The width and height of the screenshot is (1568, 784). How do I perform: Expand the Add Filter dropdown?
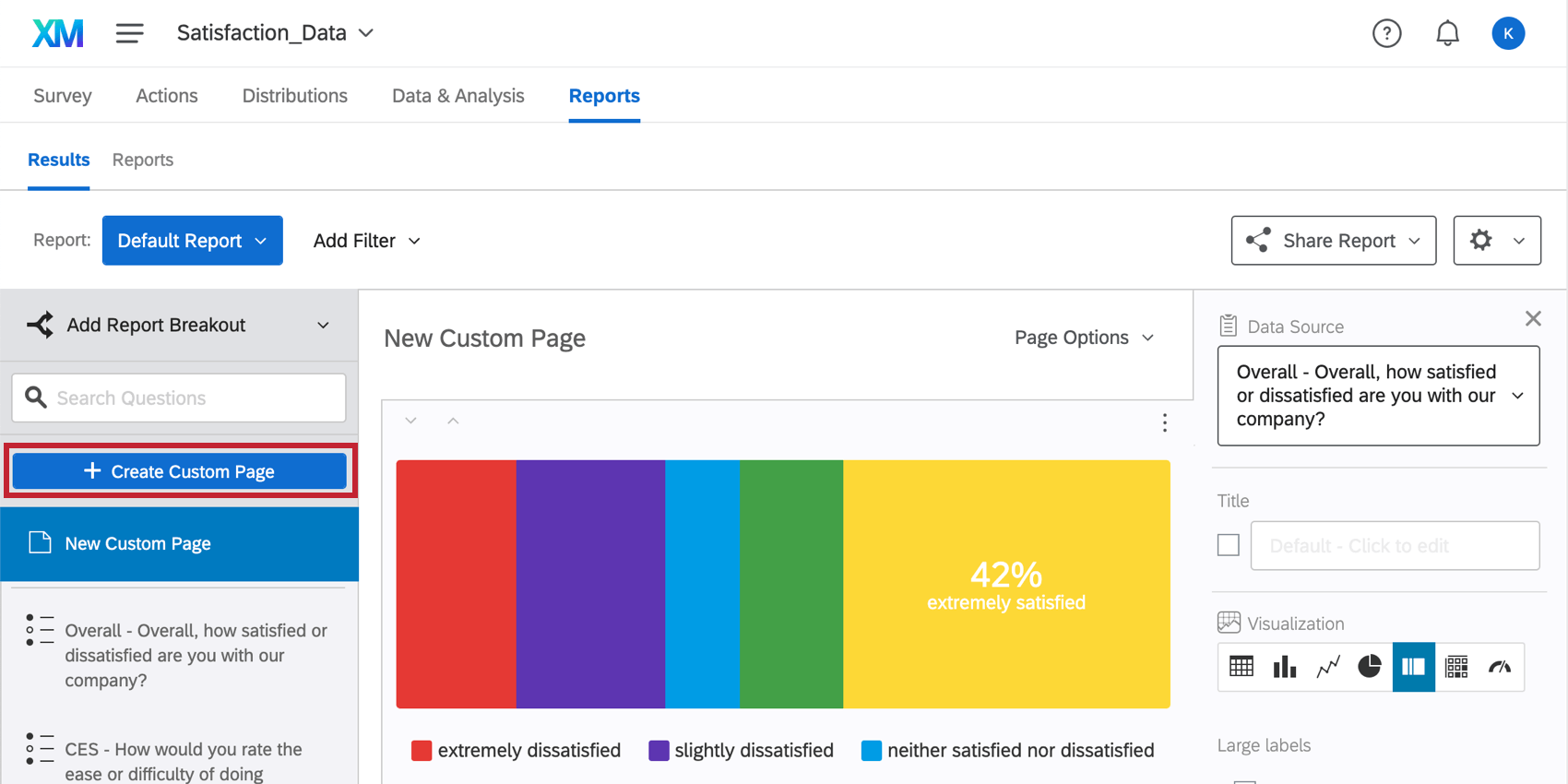point(366,241)
